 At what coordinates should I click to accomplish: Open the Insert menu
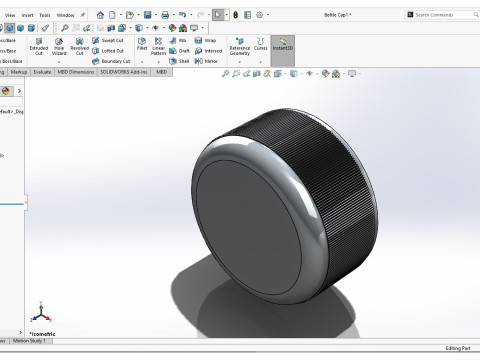click(27, 15)
